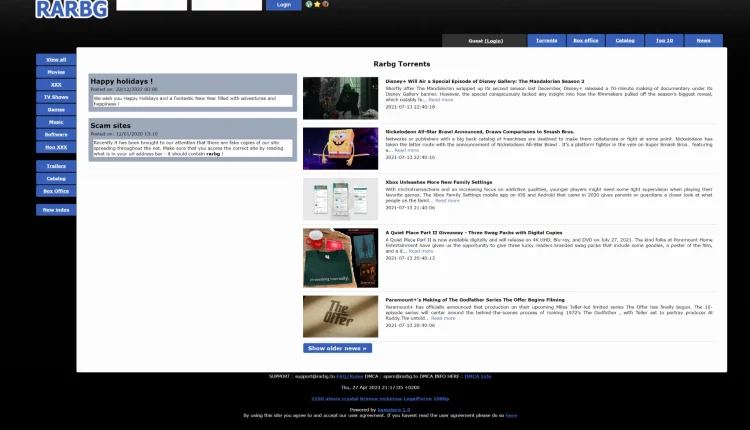
Task: Click the green round icon next to Login
Action: click(x=309, y=4)
